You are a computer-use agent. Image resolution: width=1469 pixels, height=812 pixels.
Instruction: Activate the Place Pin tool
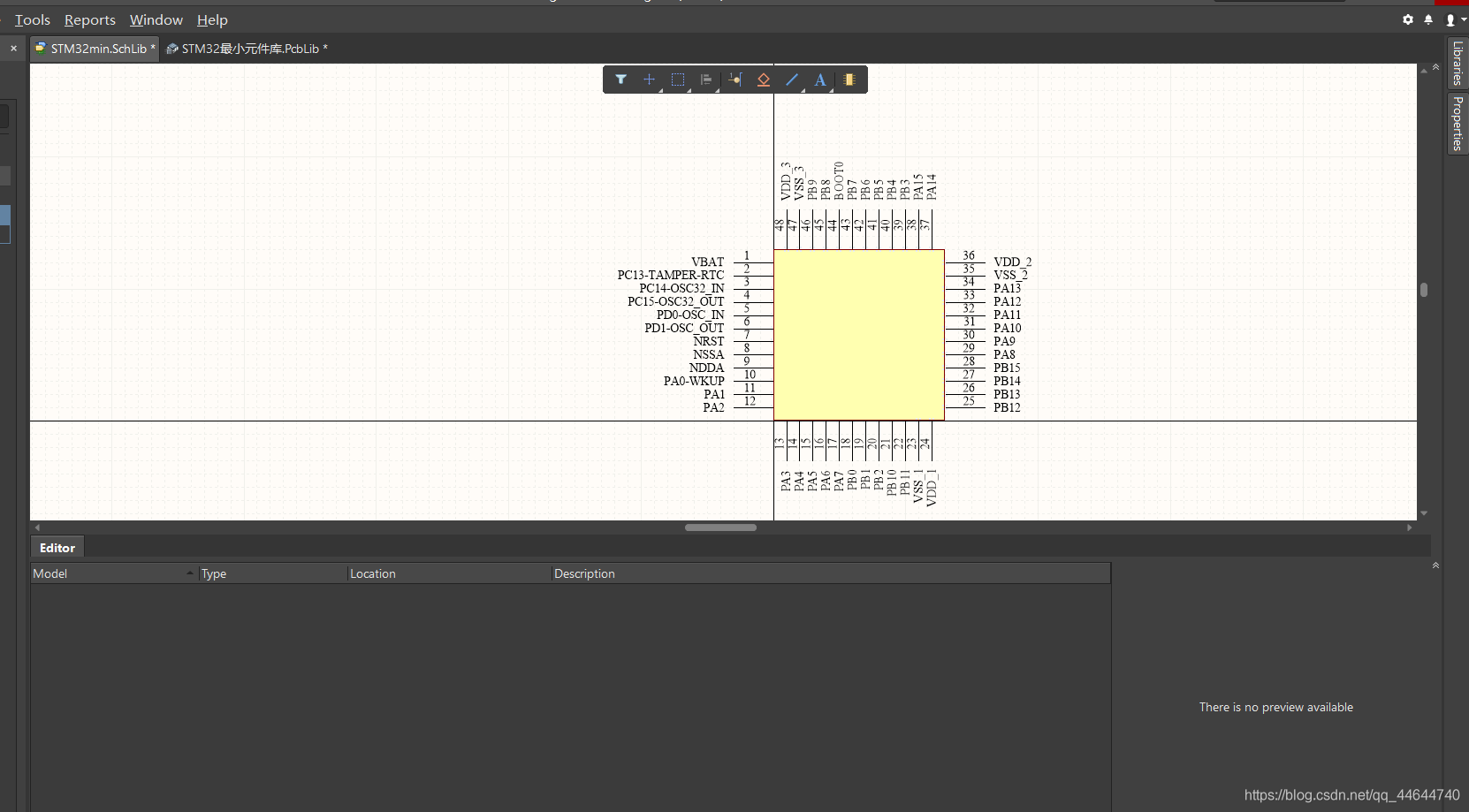coord(734,80)
